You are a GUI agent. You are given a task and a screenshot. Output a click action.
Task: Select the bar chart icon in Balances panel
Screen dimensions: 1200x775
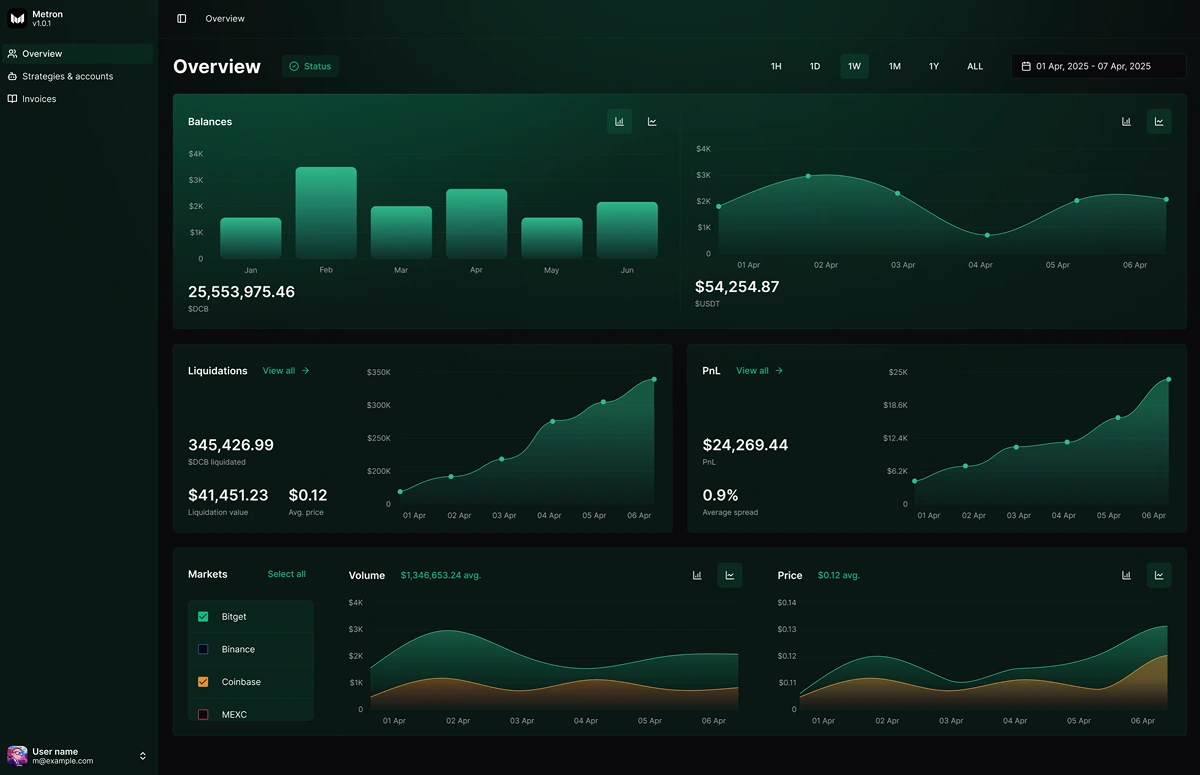(x=619, y=120)
